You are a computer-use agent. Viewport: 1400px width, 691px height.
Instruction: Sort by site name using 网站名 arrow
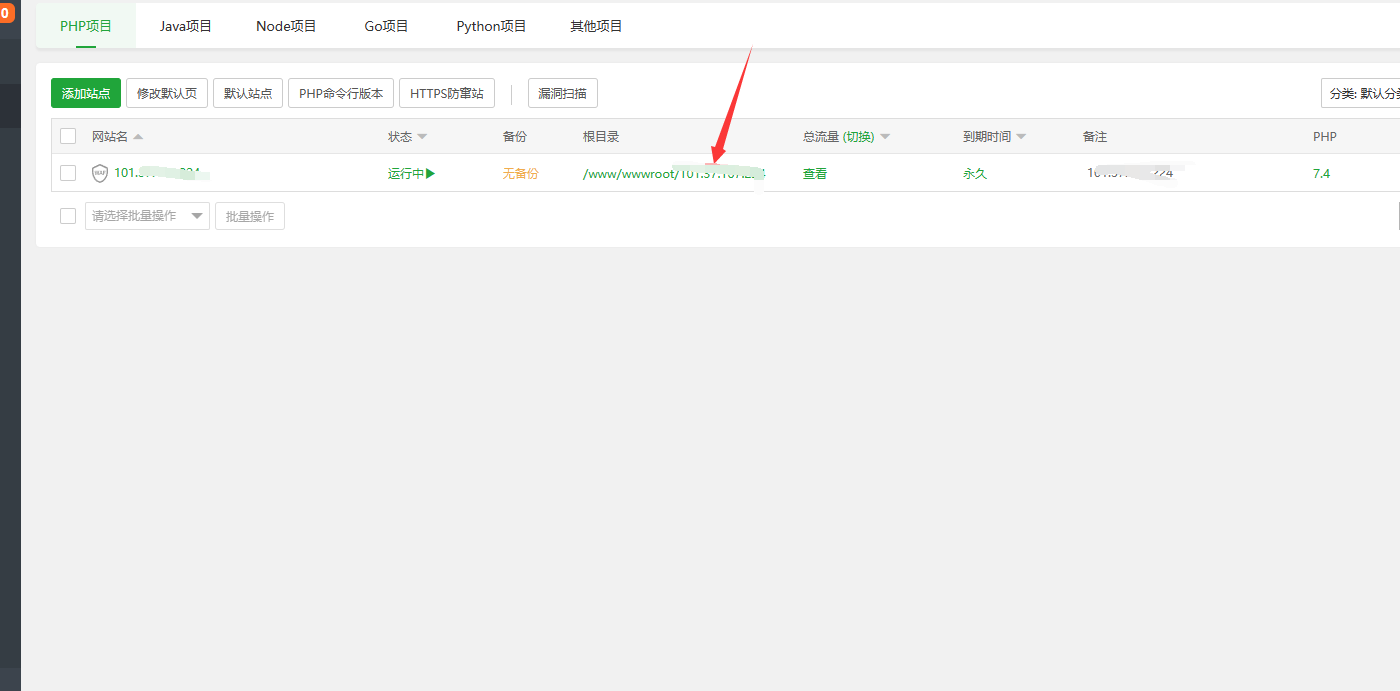point(138,137)
